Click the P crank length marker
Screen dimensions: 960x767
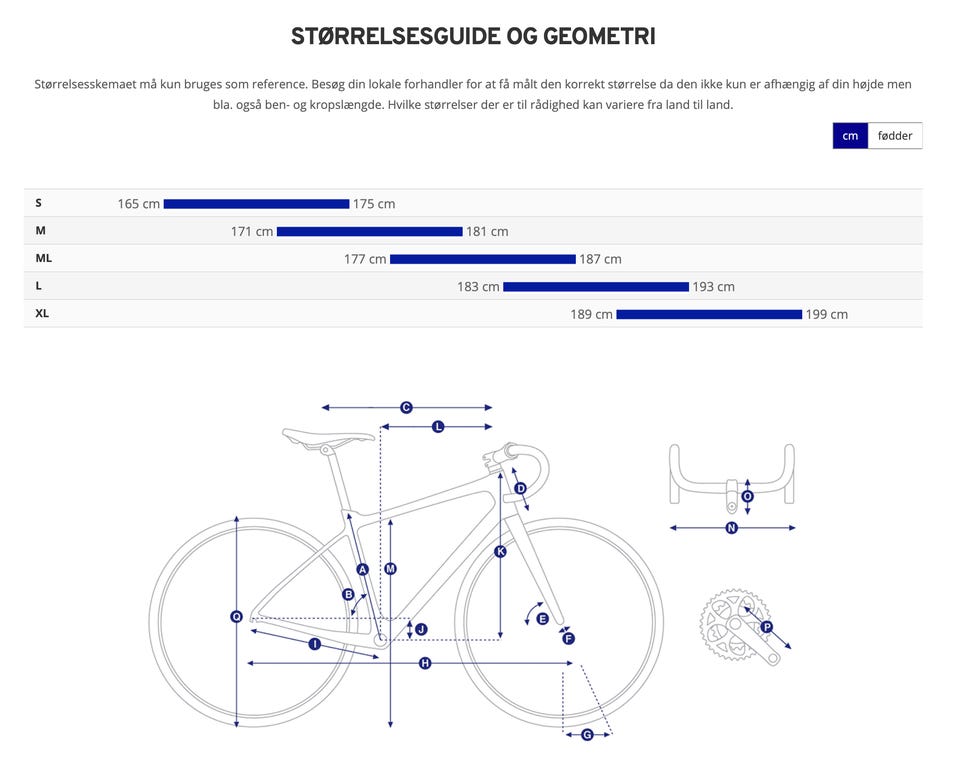pos(767,627)
